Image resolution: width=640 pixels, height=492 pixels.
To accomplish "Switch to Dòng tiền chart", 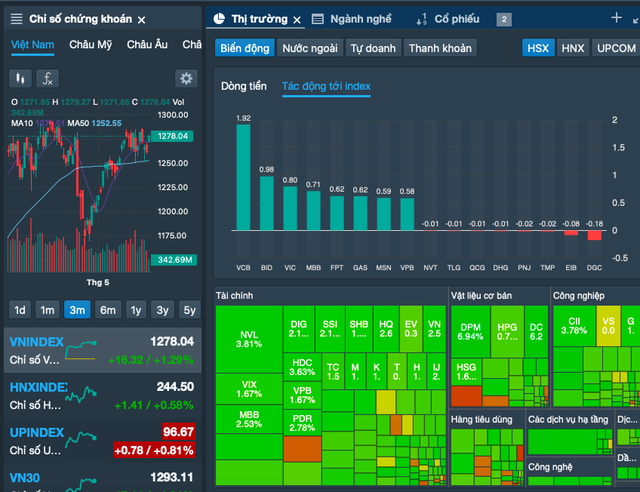I will [244, 87].
